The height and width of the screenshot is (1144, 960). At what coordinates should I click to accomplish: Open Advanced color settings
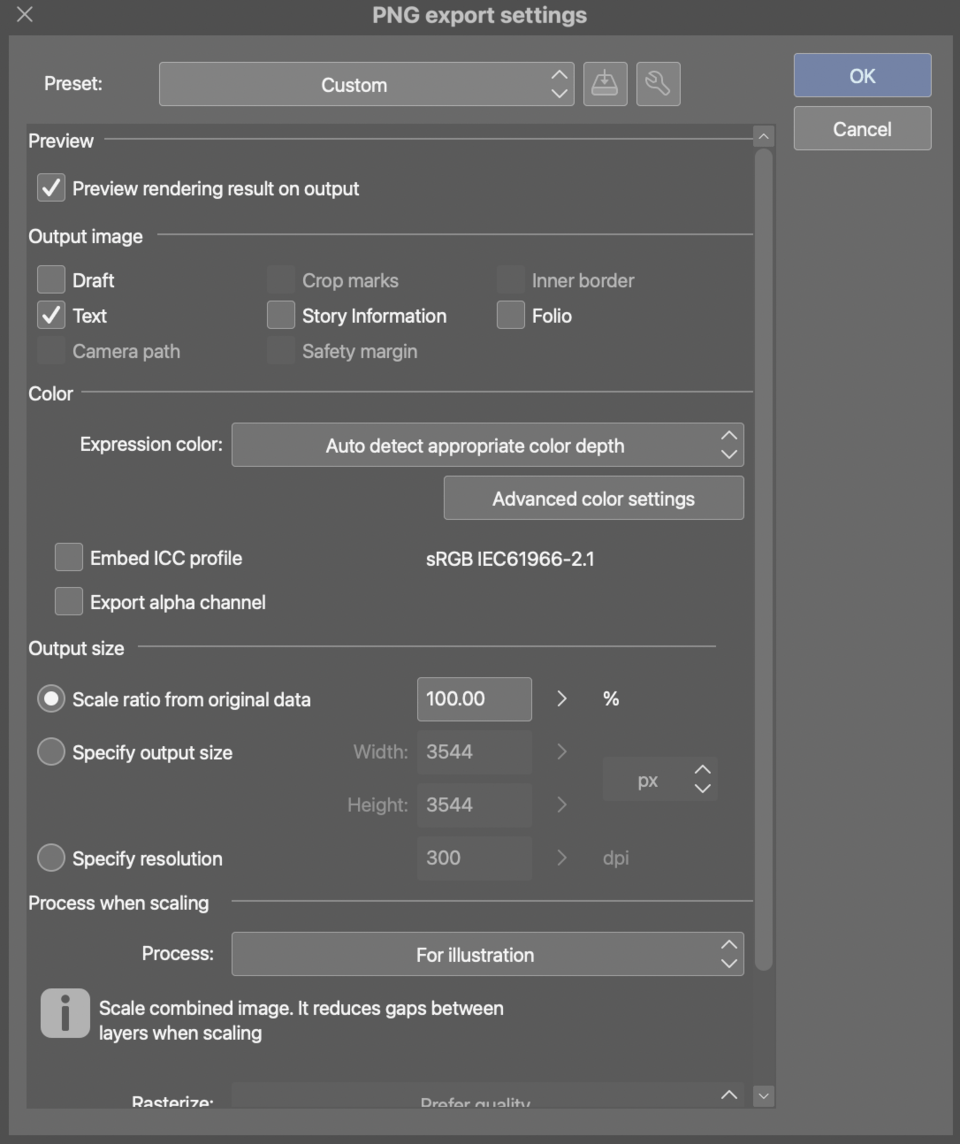(x=593, y=499)
